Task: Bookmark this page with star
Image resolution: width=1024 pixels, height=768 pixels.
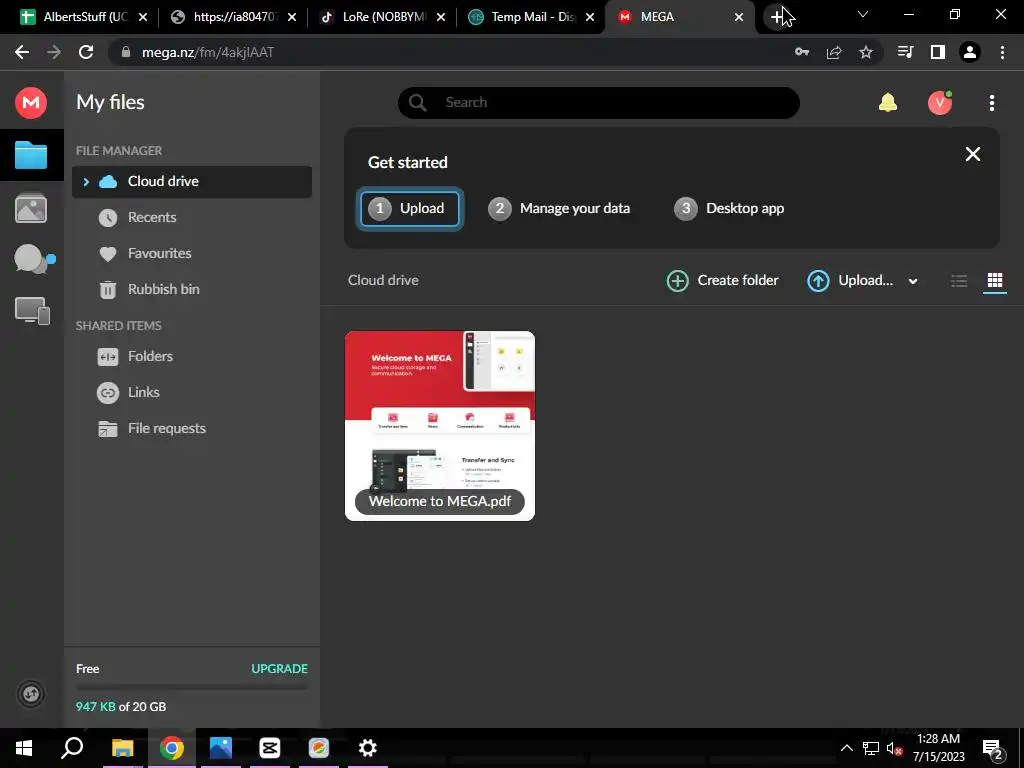Action: [866, 52]
